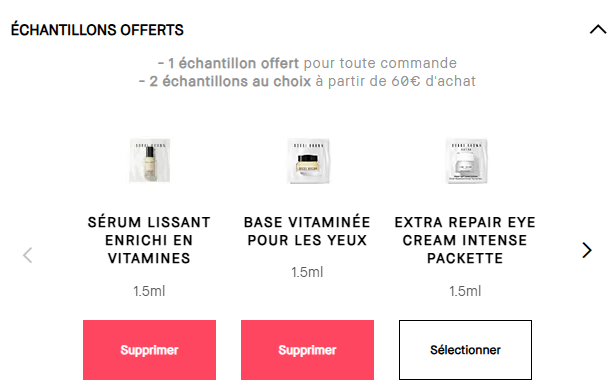The image size is (615, 392).
Task: Click the bold '2 échantillons au choix' text
Action: [x=230, y=81]
